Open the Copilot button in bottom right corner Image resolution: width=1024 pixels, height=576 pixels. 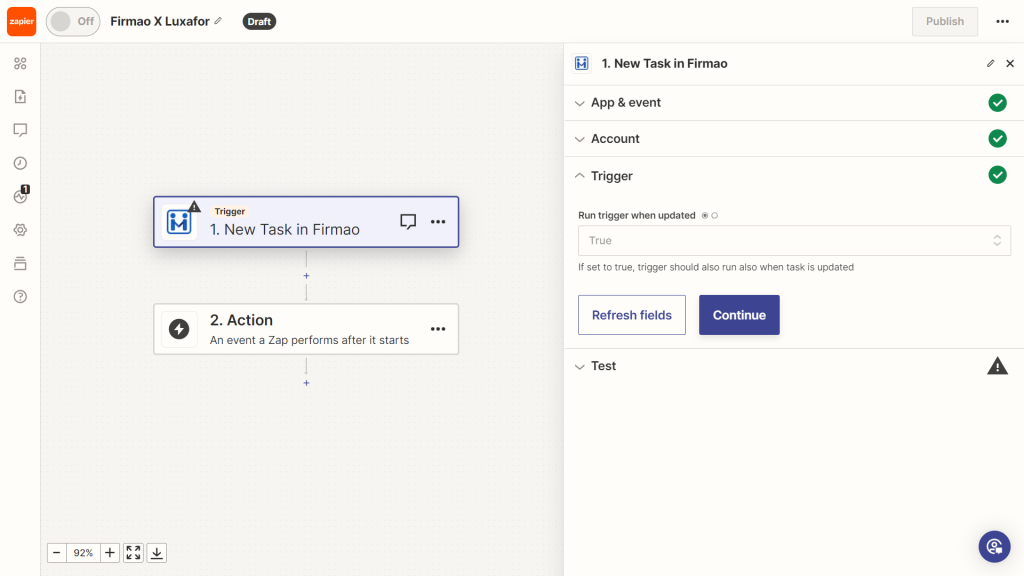994,546
